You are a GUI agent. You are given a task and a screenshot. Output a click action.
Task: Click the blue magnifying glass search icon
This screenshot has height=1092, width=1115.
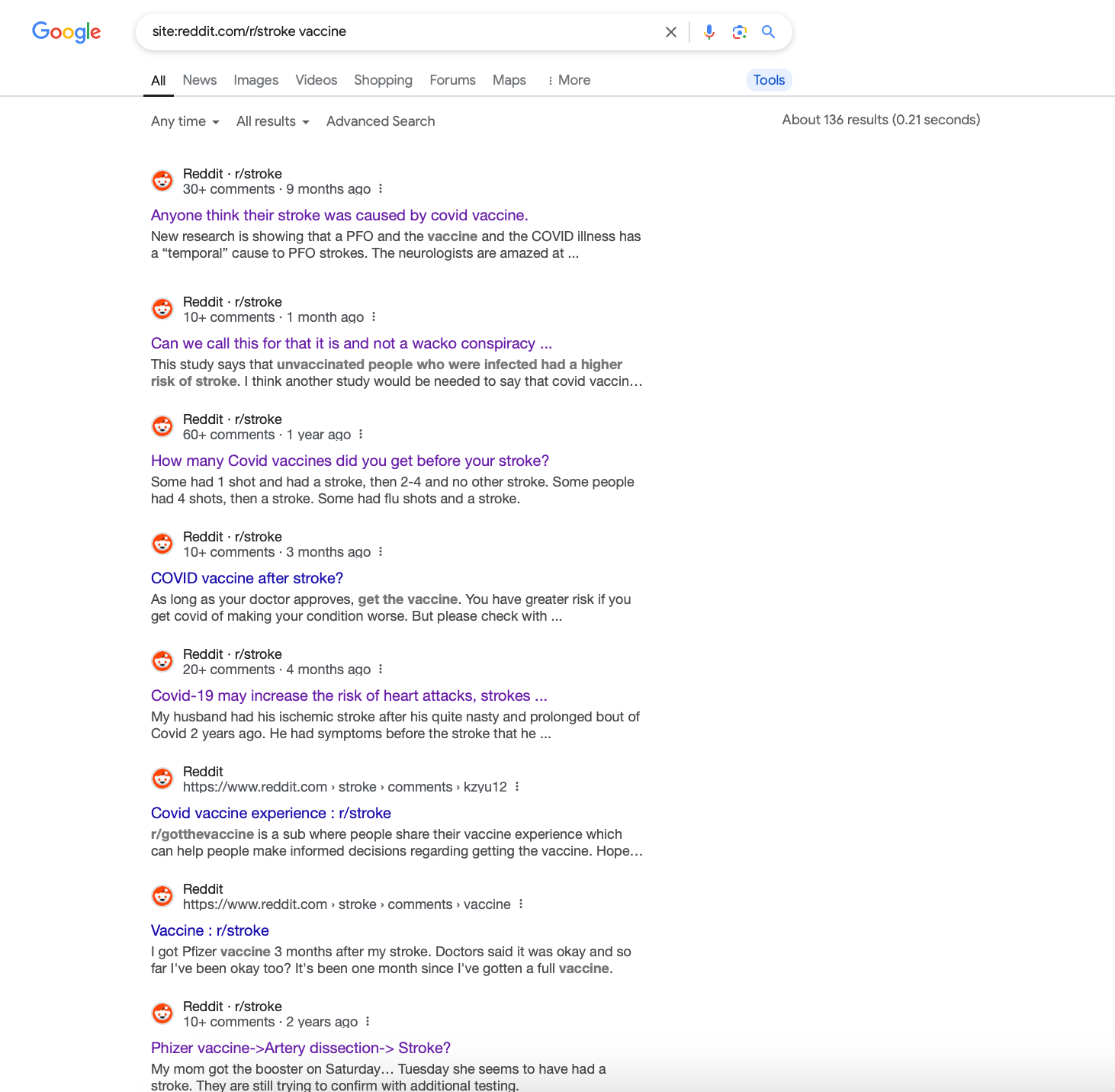pyautogui.click(x=769, y=32)
